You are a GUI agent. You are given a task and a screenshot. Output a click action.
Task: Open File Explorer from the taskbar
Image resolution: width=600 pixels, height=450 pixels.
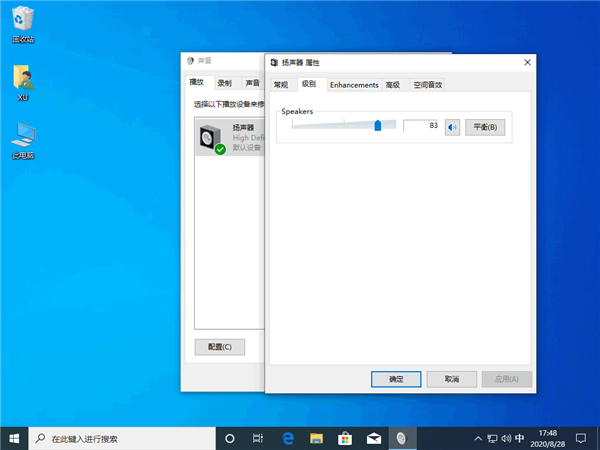coord(316,438)
